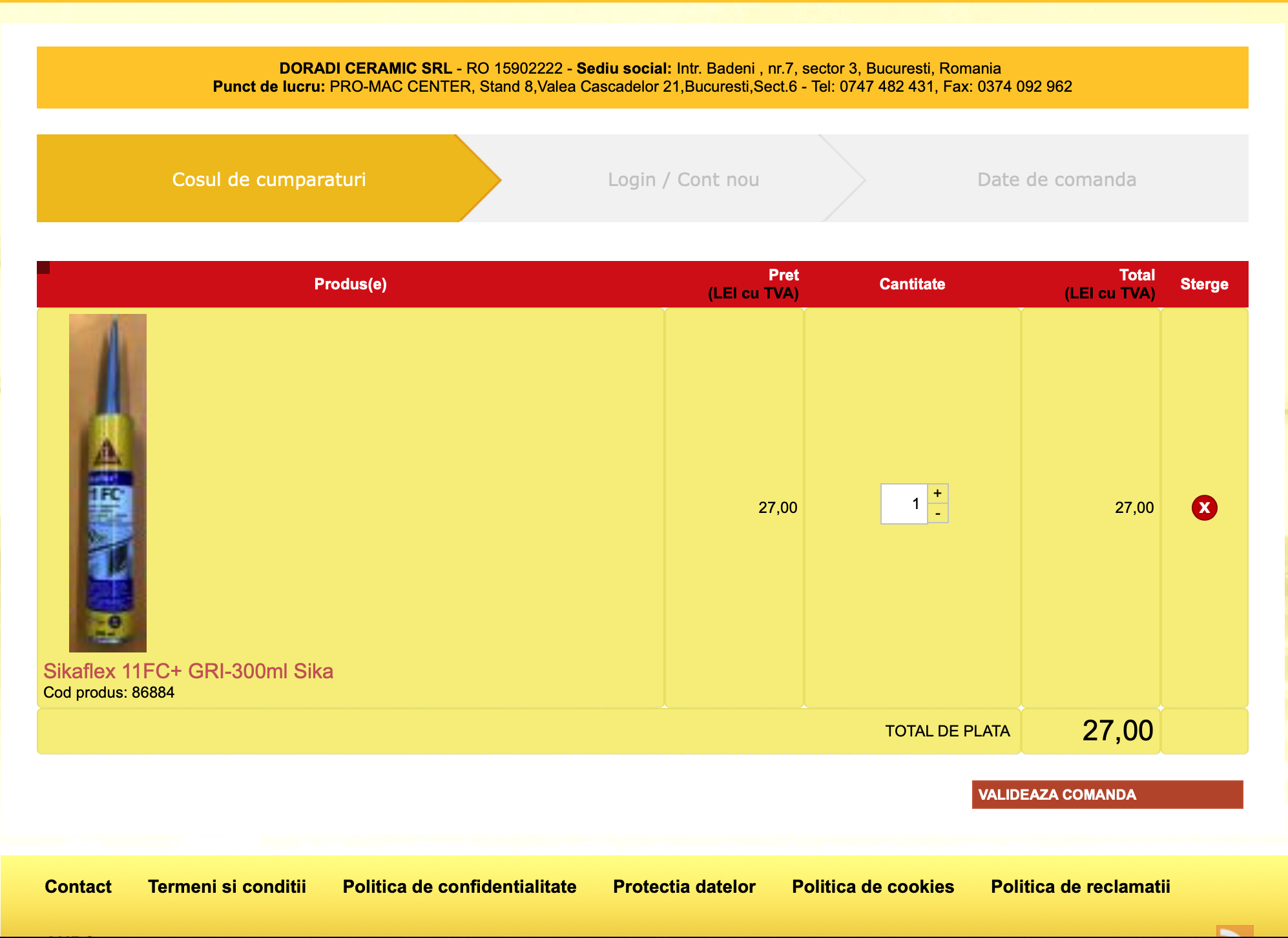This screenshot has height=938, width=1288.
Task: Increase quantity with the plus button
Action: pos(938,494)
